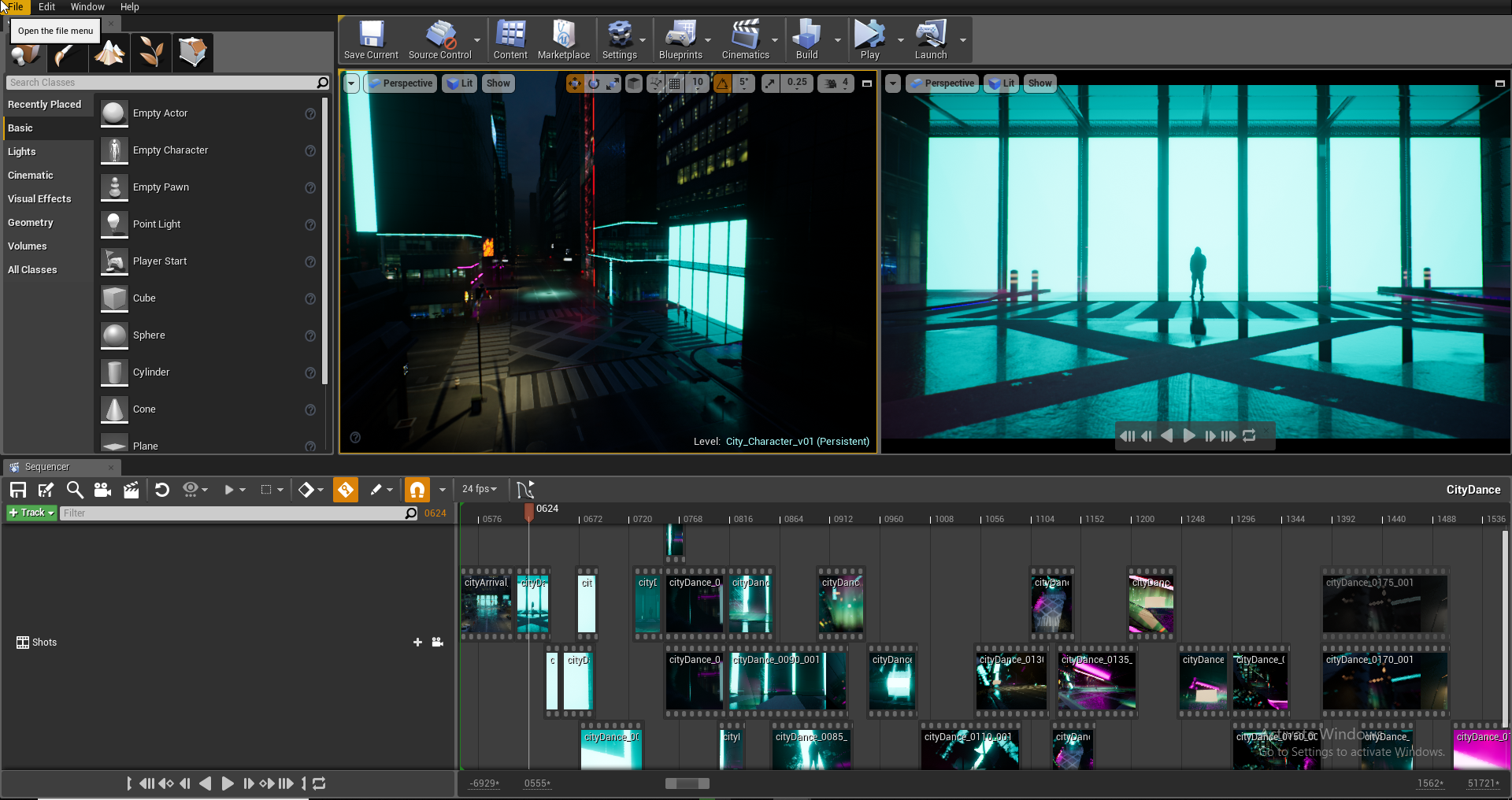This screenshot has height=800, width=1512.
Task: Select the translate gizmo tool in viewport
Action: 575,83
